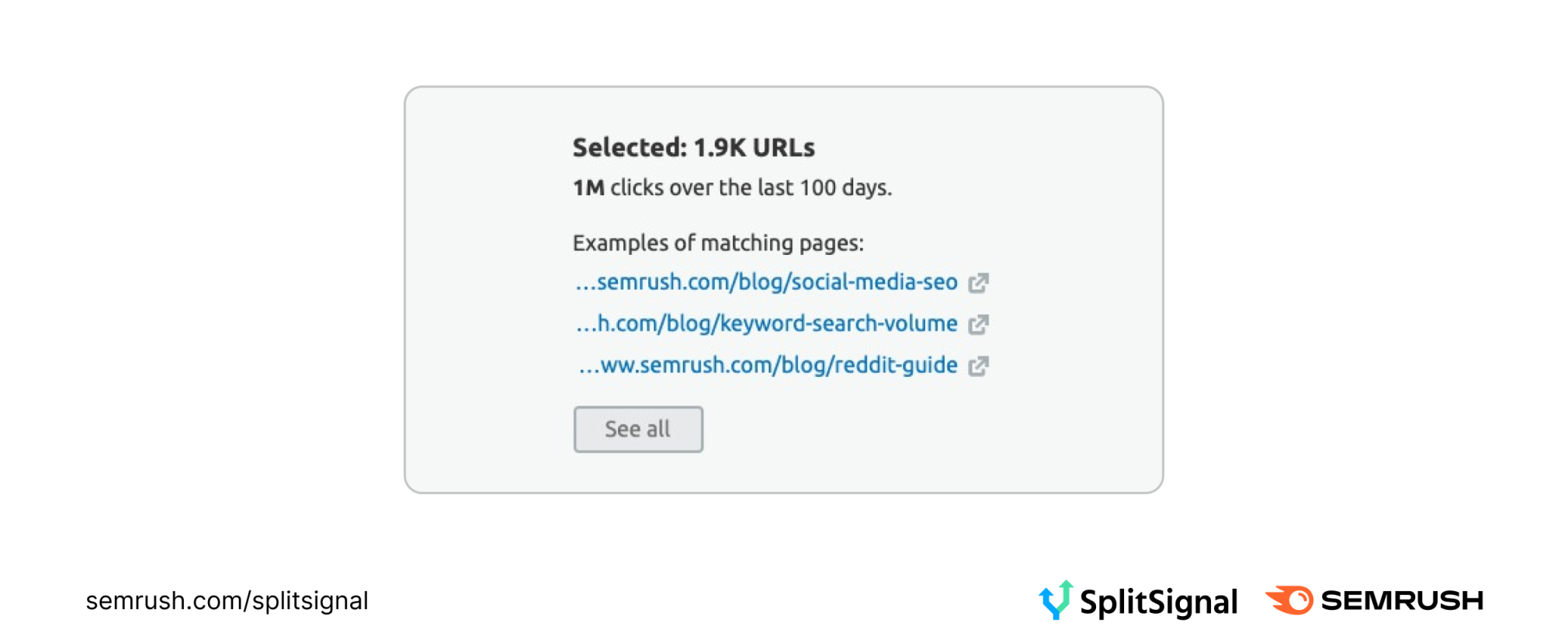Click the external link icon beside keyword-search-volume
This screenshot has height=644, width=1568.
coord(980,324)
